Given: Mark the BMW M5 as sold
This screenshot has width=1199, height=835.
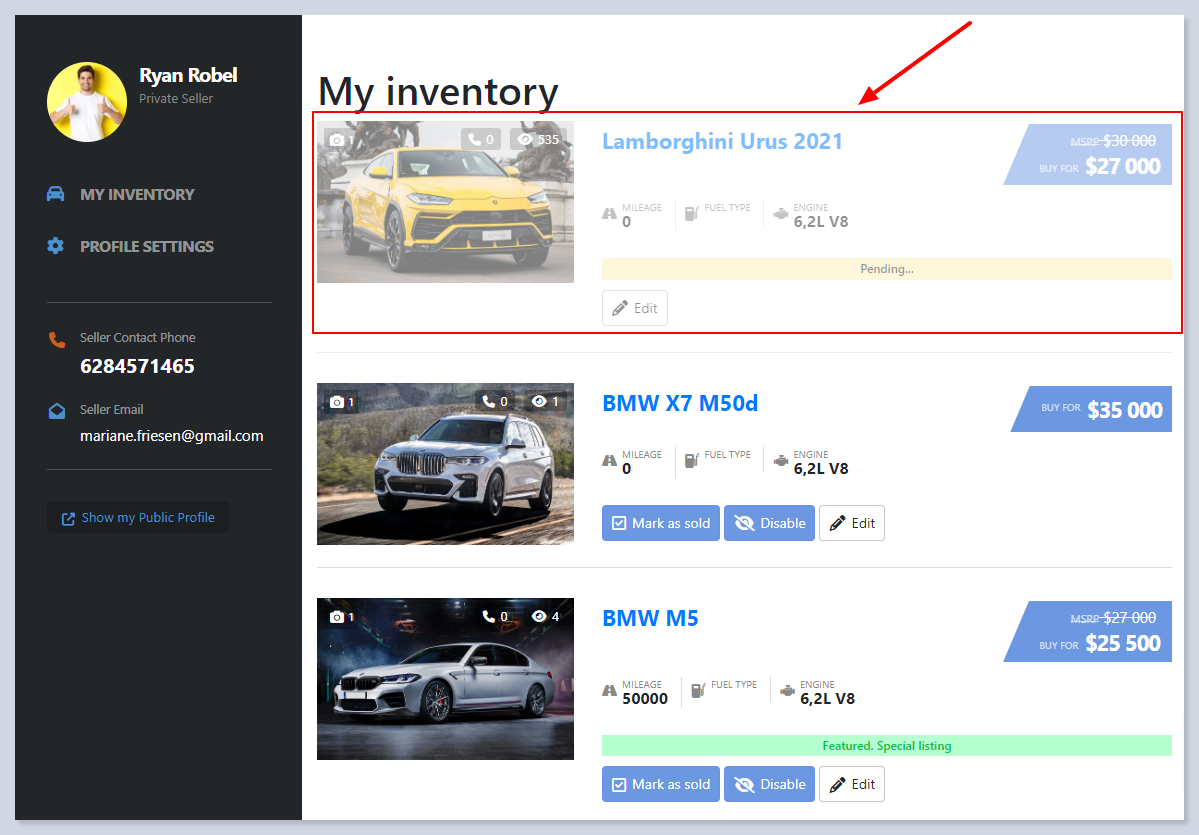Looking at the screenshot, I should (x=660, y=784).
